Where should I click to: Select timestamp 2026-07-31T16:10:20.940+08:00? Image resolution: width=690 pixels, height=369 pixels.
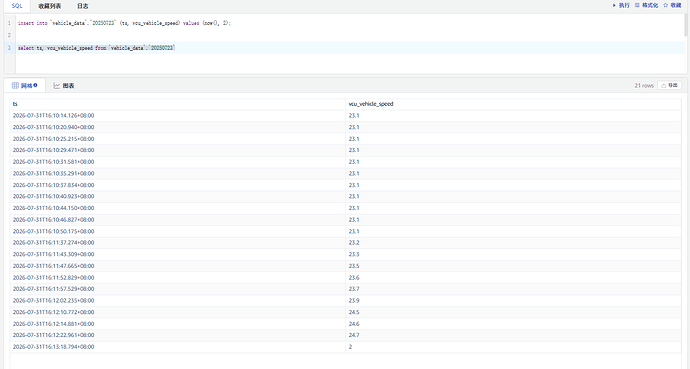click(x=53, y=127)
